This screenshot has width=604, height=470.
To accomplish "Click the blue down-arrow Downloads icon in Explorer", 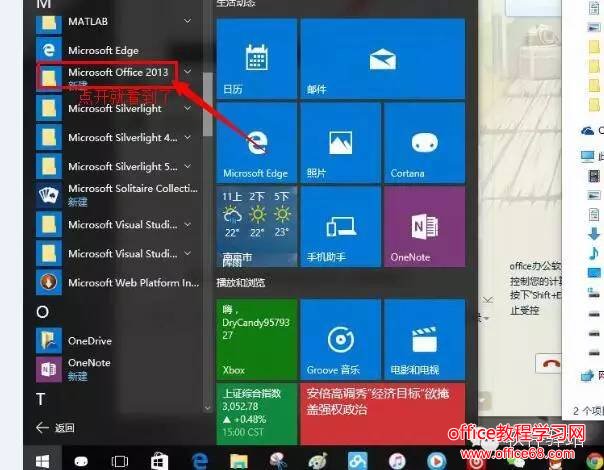I will (x=594, y=233).
